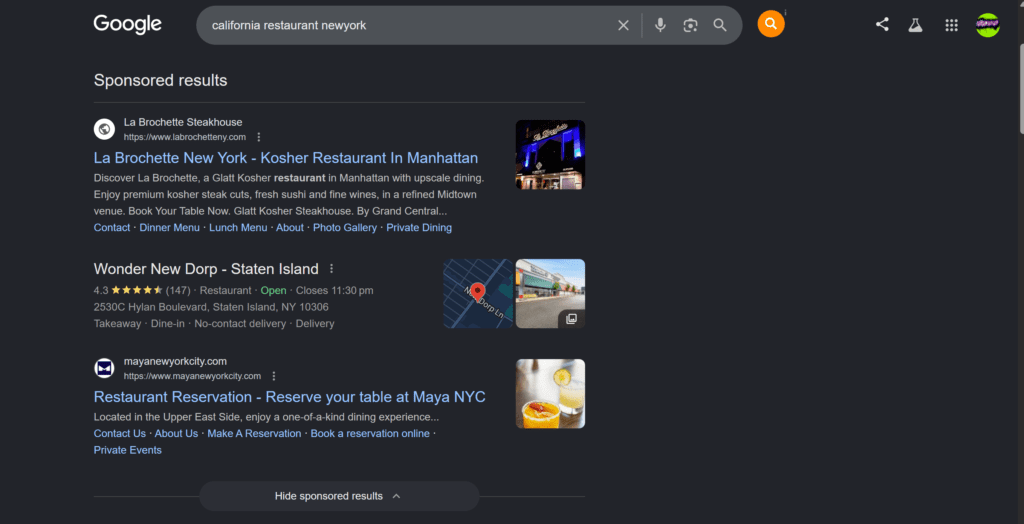1024x524 pixels.
Task: Click the magnifier search icon in search box
Action: [x=720, y=25]
